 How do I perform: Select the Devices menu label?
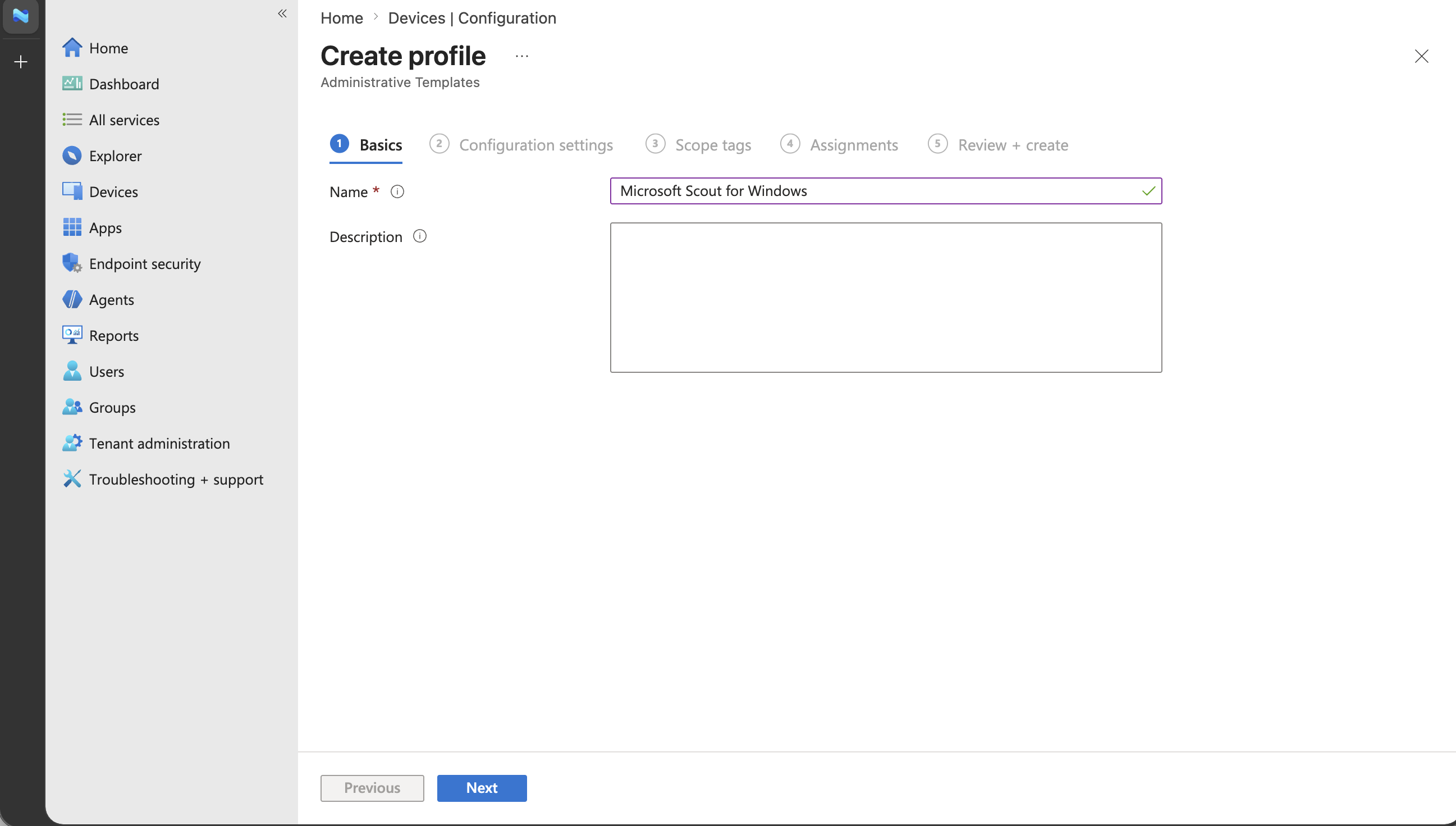(x=113, y=191)
